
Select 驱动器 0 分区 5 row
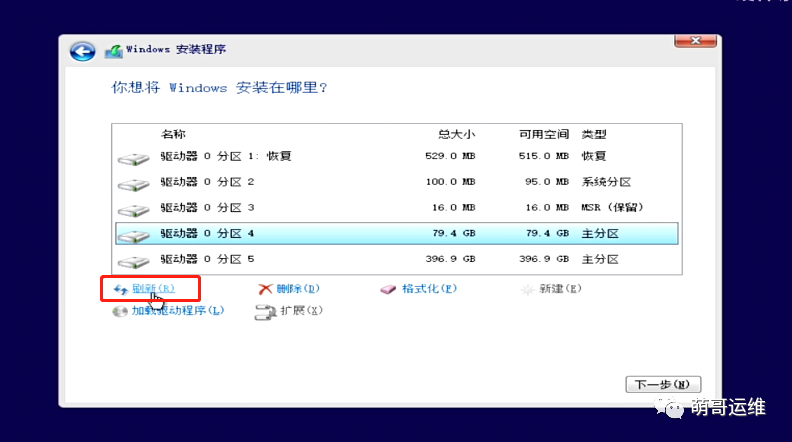coord(397,259)
